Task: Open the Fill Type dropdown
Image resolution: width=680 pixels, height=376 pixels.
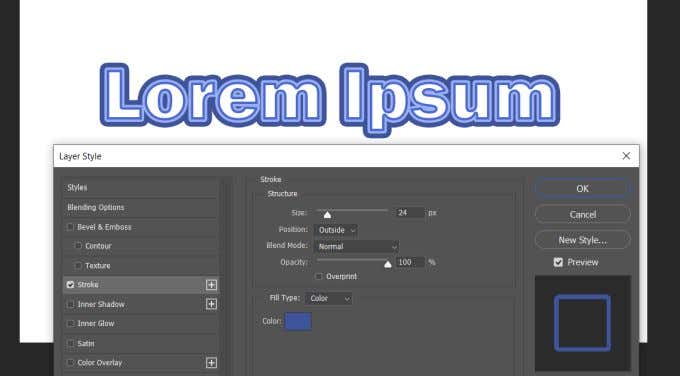Action: pos(329,298)
